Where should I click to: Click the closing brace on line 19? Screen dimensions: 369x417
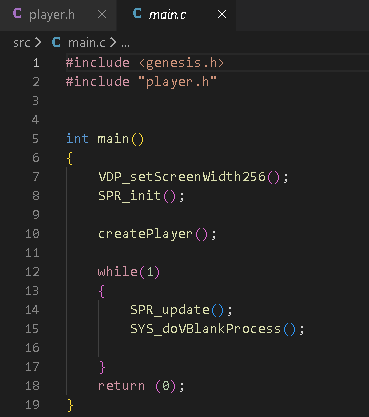(70, 405)
